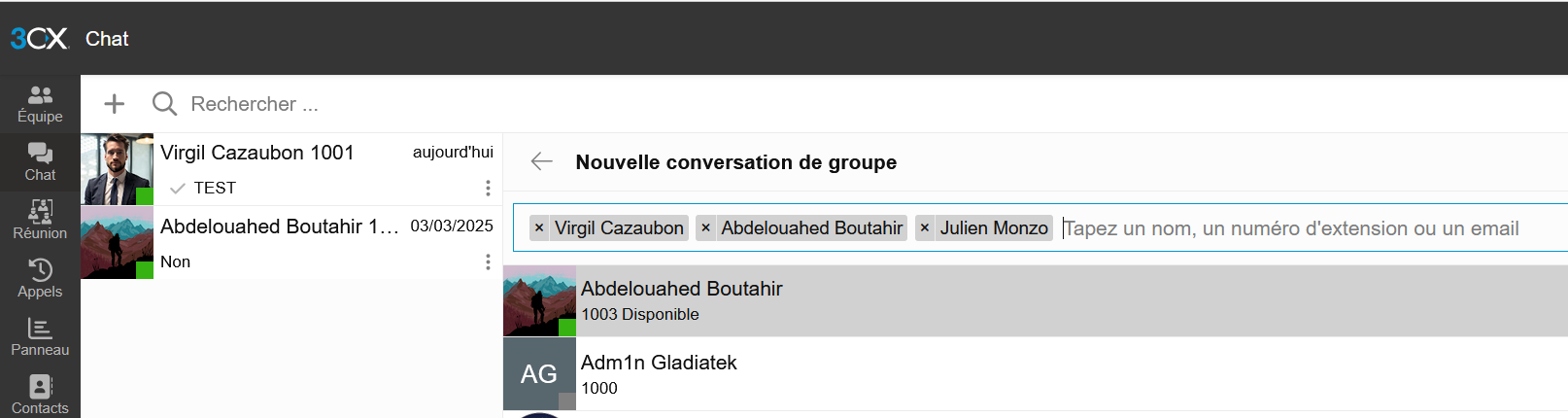Click the search magnifier icon
The height and width of the screenshot is (418, 1568).
(164, 104)
